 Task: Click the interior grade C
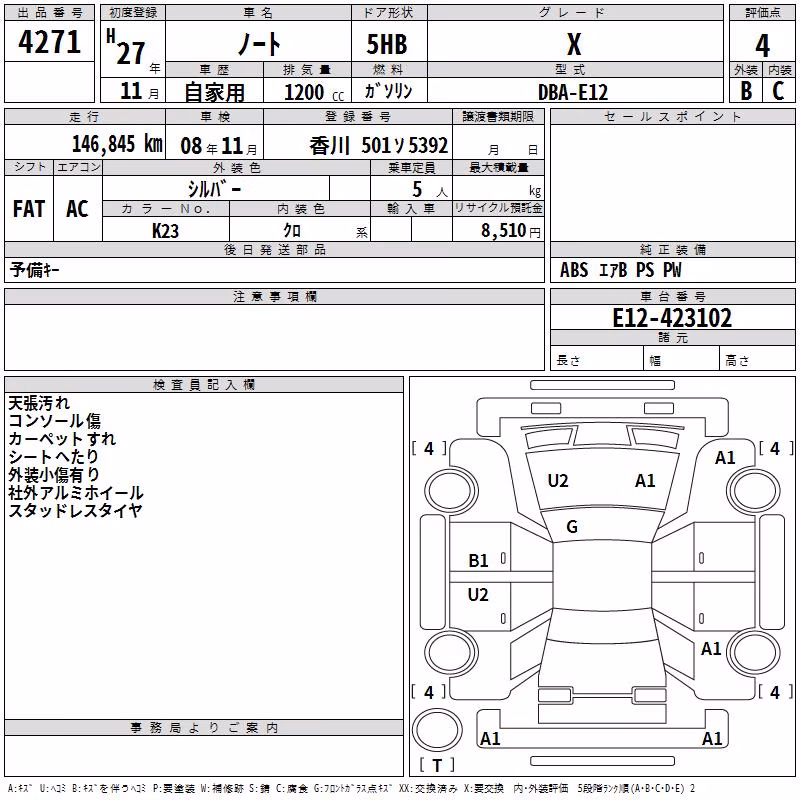pyautogui.click(x=778, y=90)
